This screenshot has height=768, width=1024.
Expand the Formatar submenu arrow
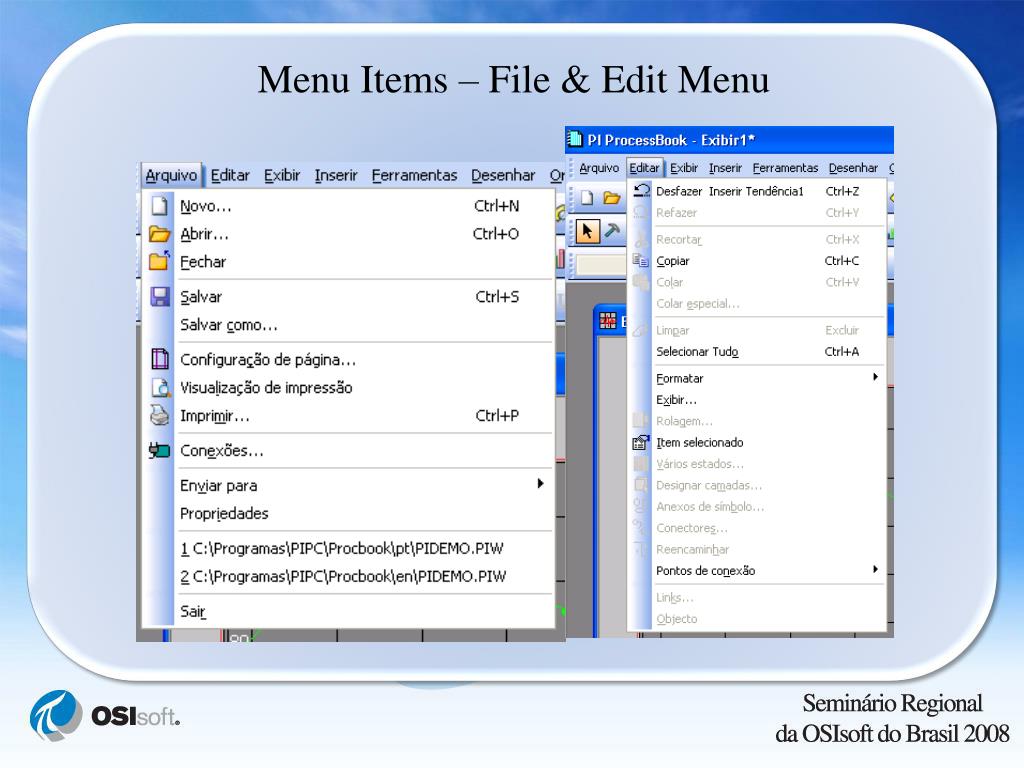click(875, 377)
